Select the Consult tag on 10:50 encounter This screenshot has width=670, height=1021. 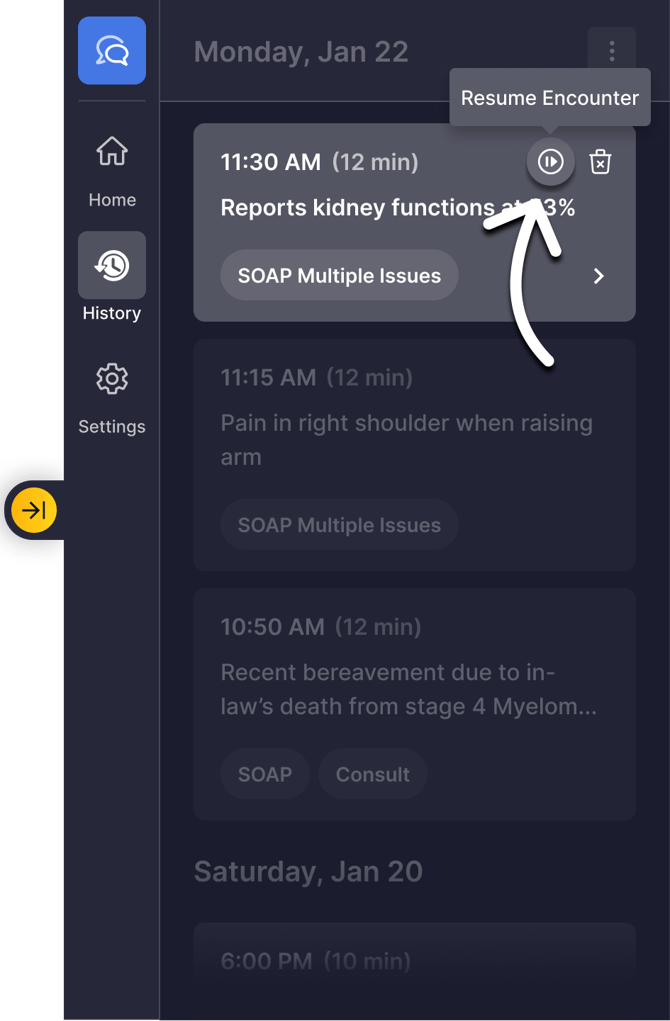[372, 774]
